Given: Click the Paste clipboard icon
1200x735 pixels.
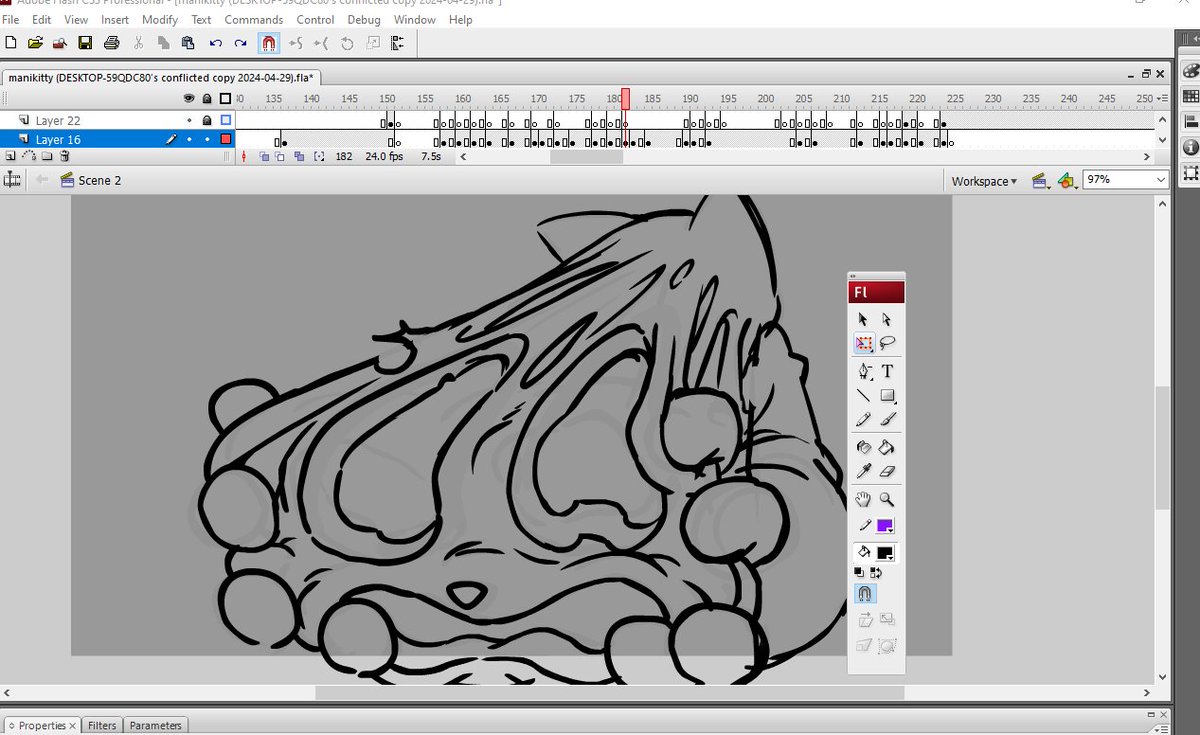Looking at the screenshot, I should tap(187, 43).
